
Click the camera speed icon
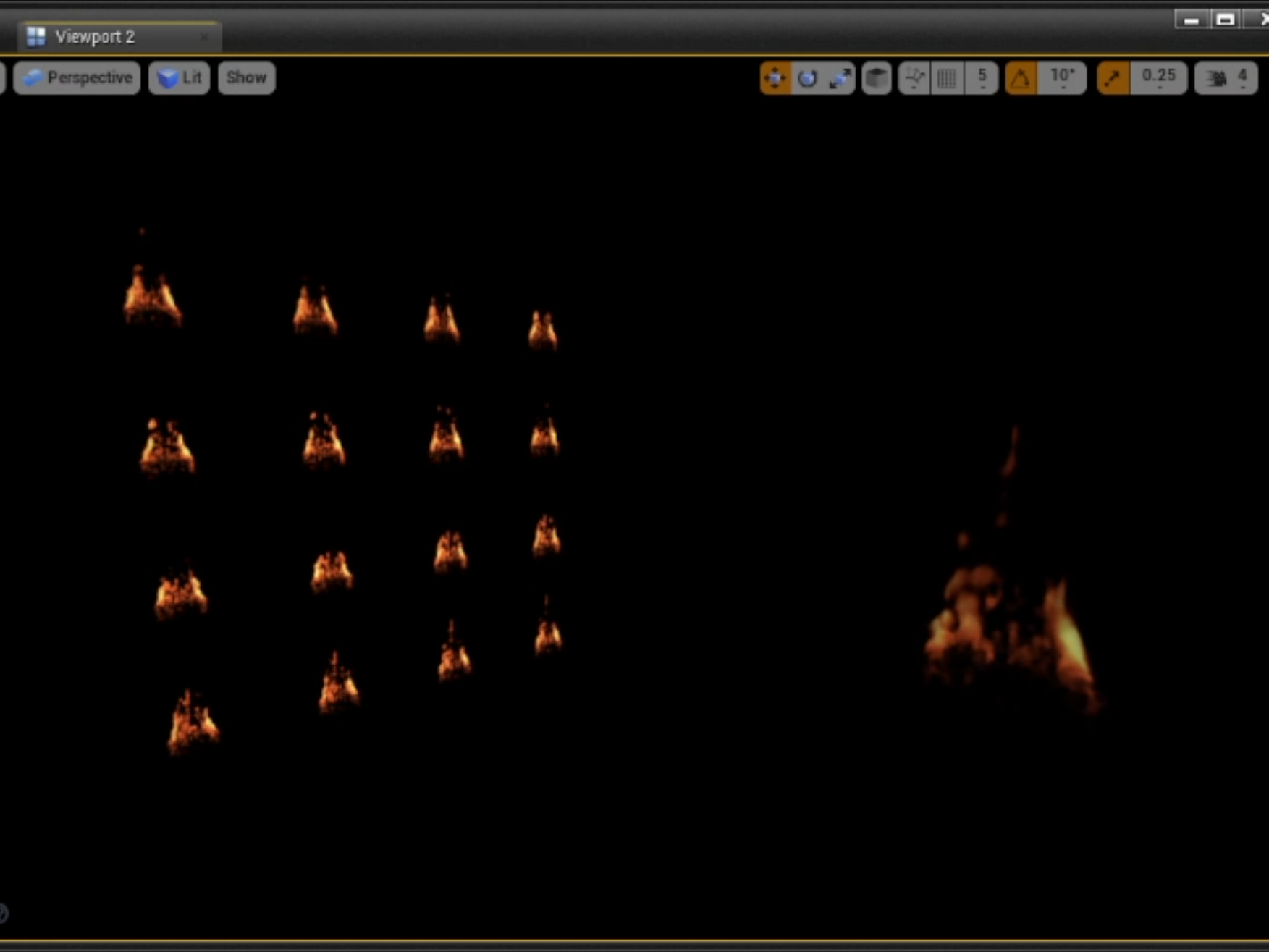click(1218, 78)
